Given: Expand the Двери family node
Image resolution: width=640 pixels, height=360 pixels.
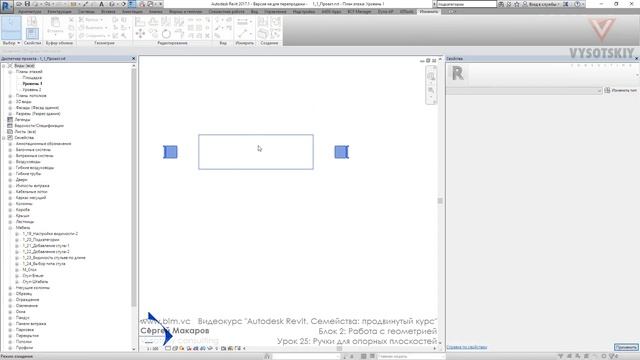Looking at the screenshot, I should point(10,180).
